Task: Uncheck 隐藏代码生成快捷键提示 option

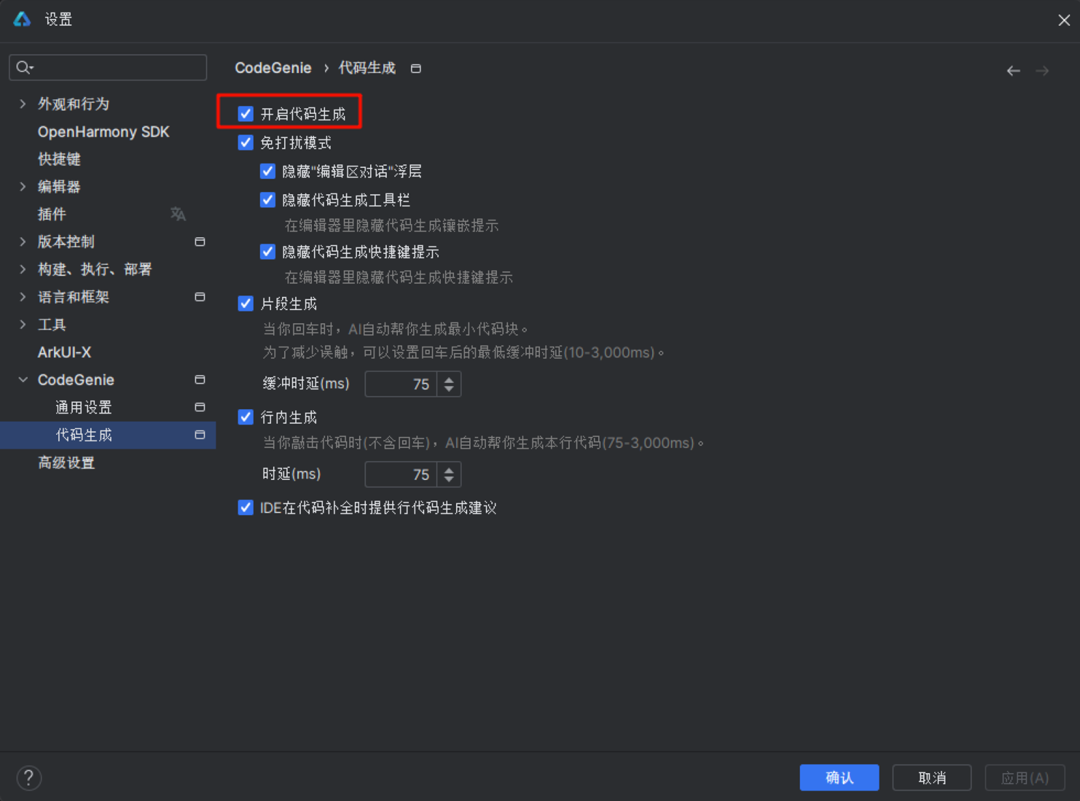Action: 268,251
